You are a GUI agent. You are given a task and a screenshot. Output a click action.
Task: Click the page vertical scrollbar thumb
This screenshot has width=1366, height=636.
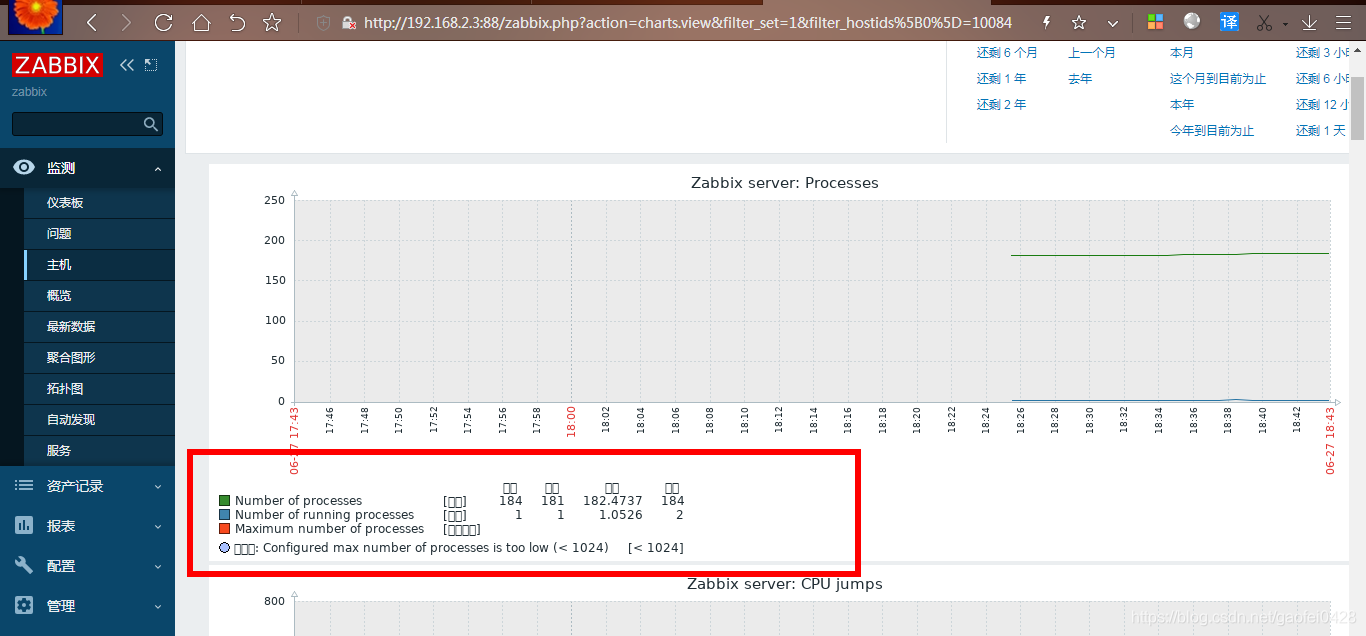click(1357, 108)
